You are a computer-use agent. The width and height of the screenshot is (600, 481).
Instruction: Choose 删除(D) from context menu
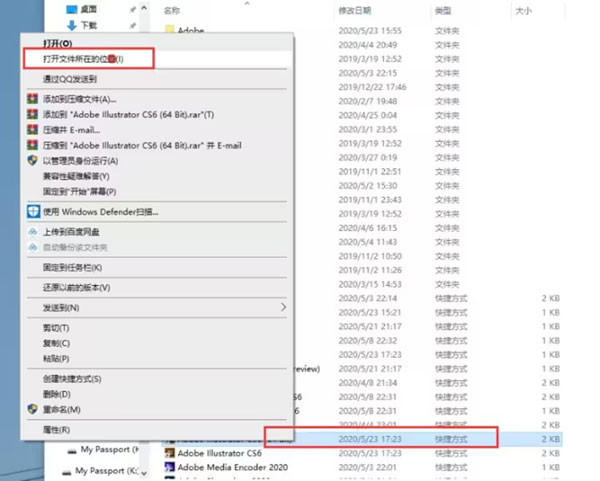coord(57,394)
